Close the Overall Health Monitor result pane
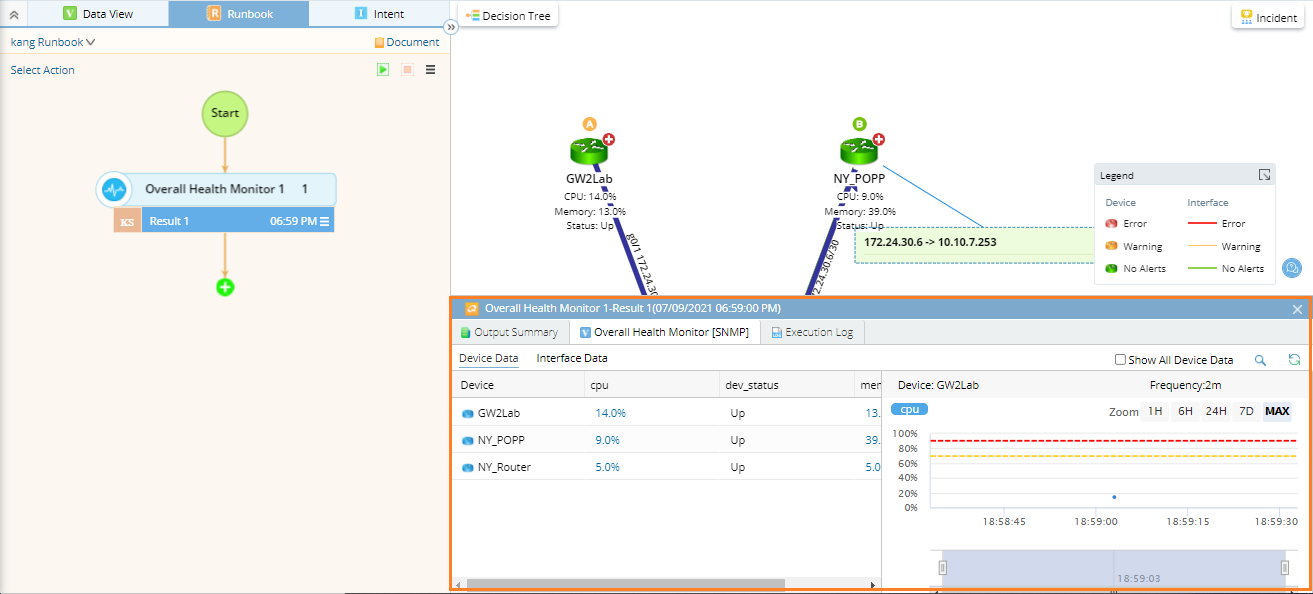The height and width of the screenshot is (594, 1313). point(1297,309)
